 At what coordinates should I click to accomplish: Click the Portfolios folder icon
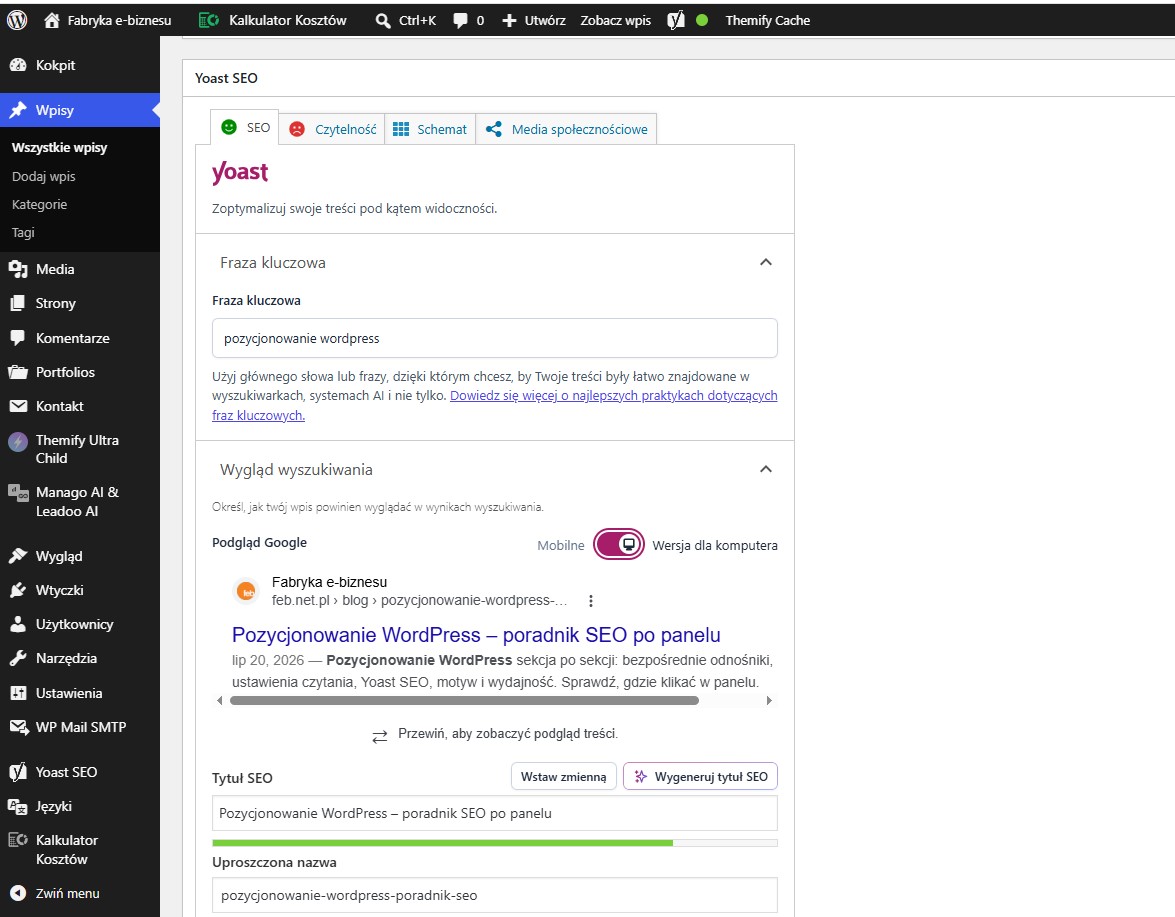18,372
